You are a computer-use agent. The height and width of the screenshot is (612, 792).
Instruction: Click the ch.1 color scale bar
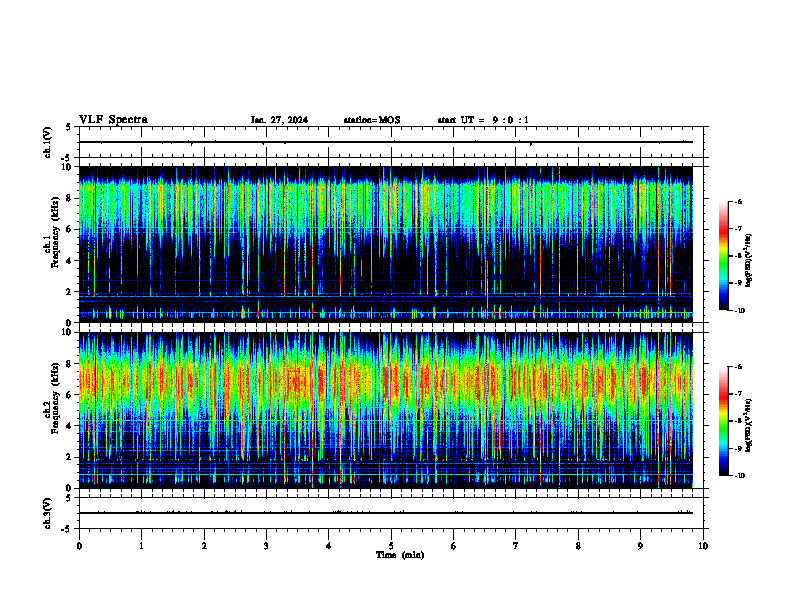724,256
